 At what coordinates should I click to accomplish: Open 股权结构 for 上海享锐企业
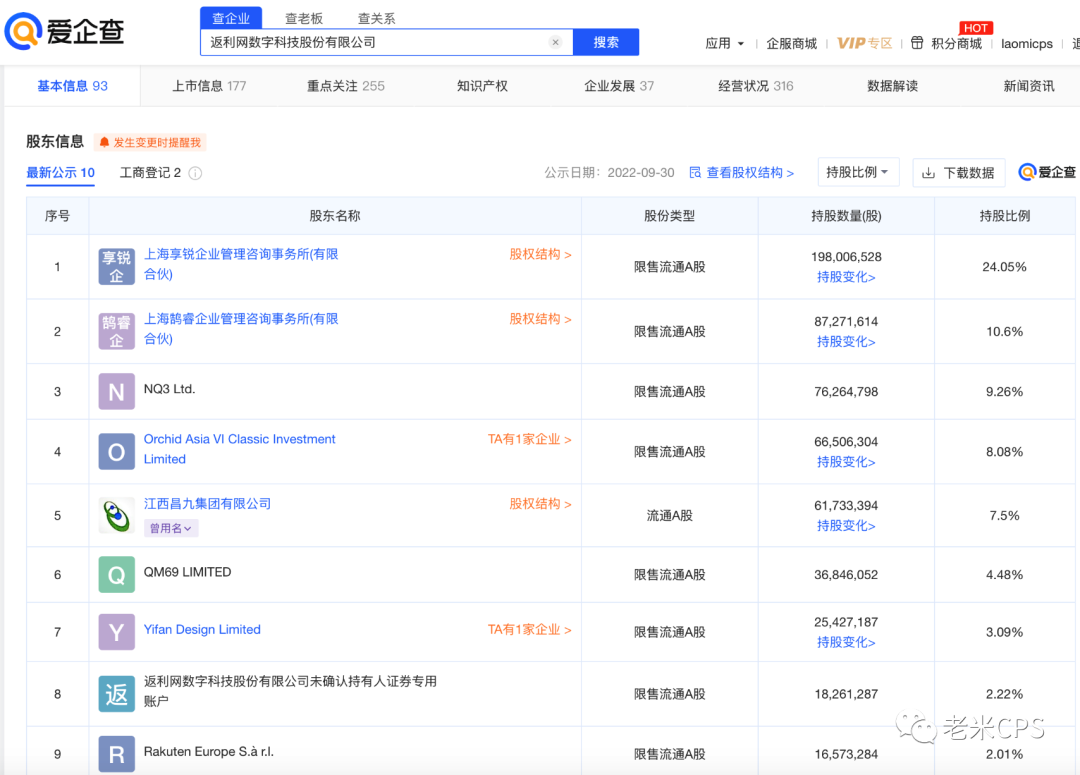pos(540,254)
